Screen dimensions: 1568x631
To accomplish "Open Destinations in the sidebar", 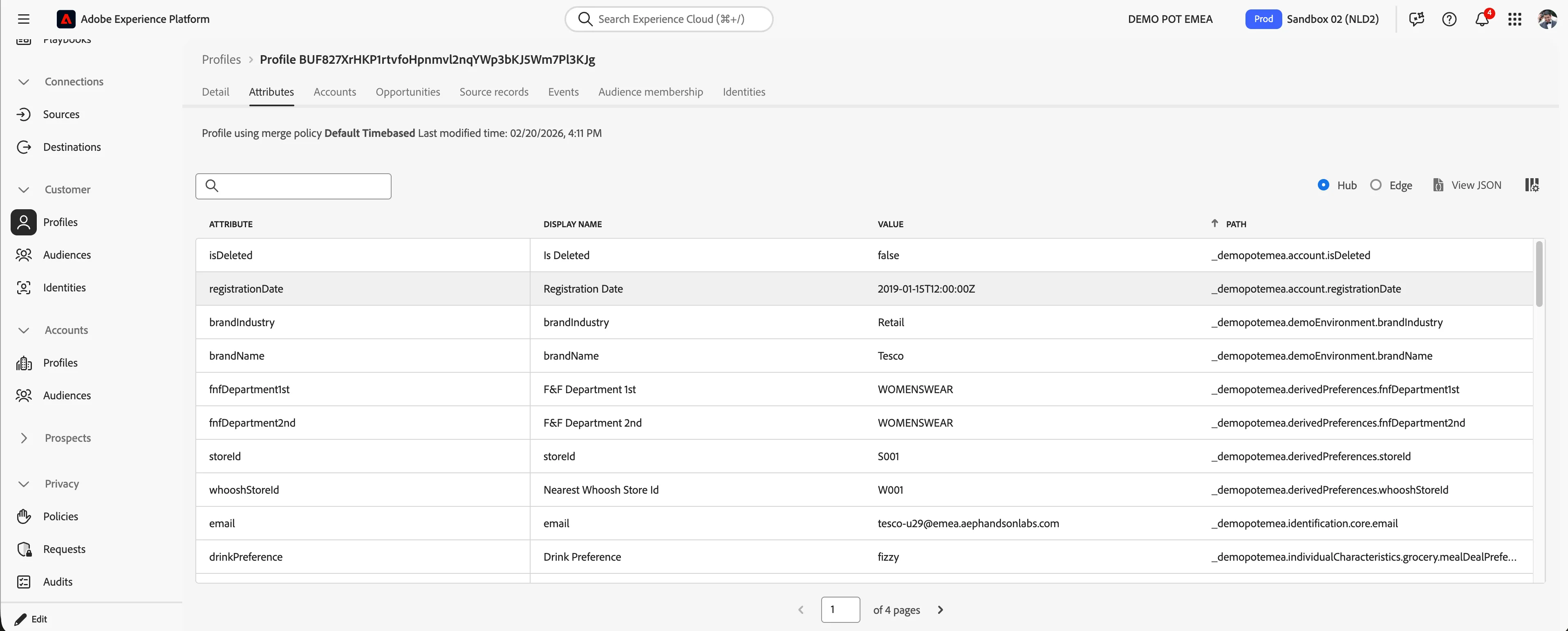I will pyautogui.click(x=72, y=147).
